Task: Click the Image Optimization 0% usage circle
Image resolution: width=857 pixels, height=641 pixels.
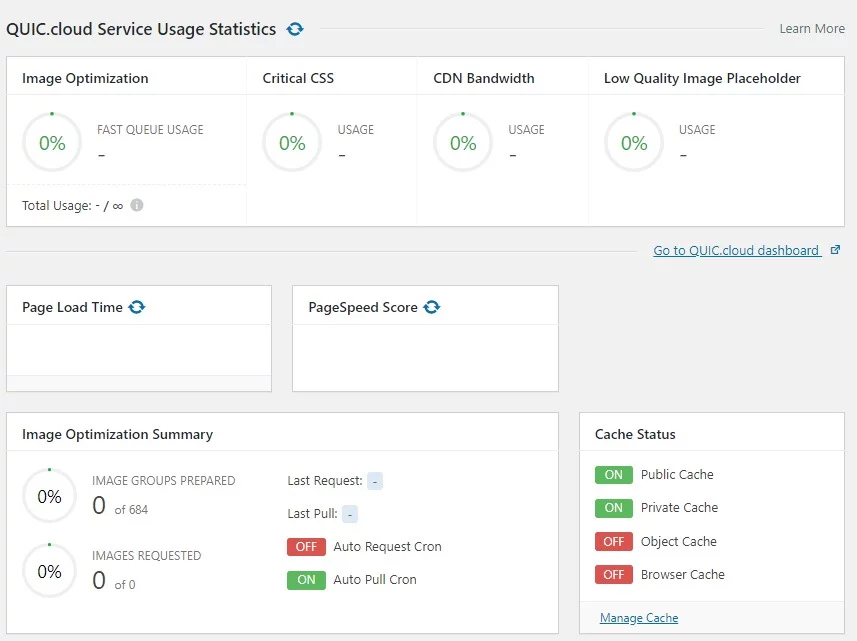Action: click(x=52, y=142)
